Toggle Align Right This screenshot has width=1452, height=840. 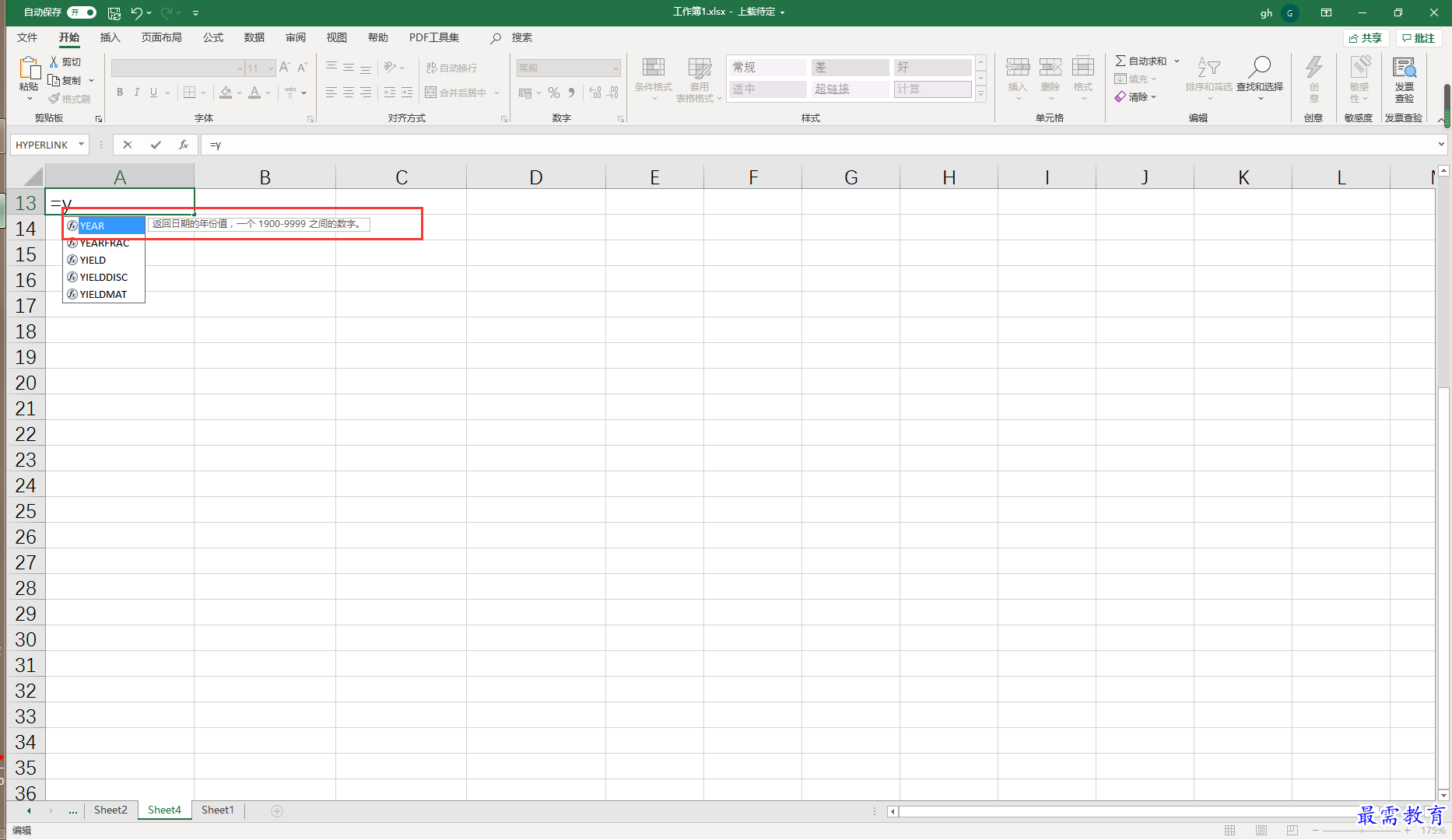pos(366,93)
